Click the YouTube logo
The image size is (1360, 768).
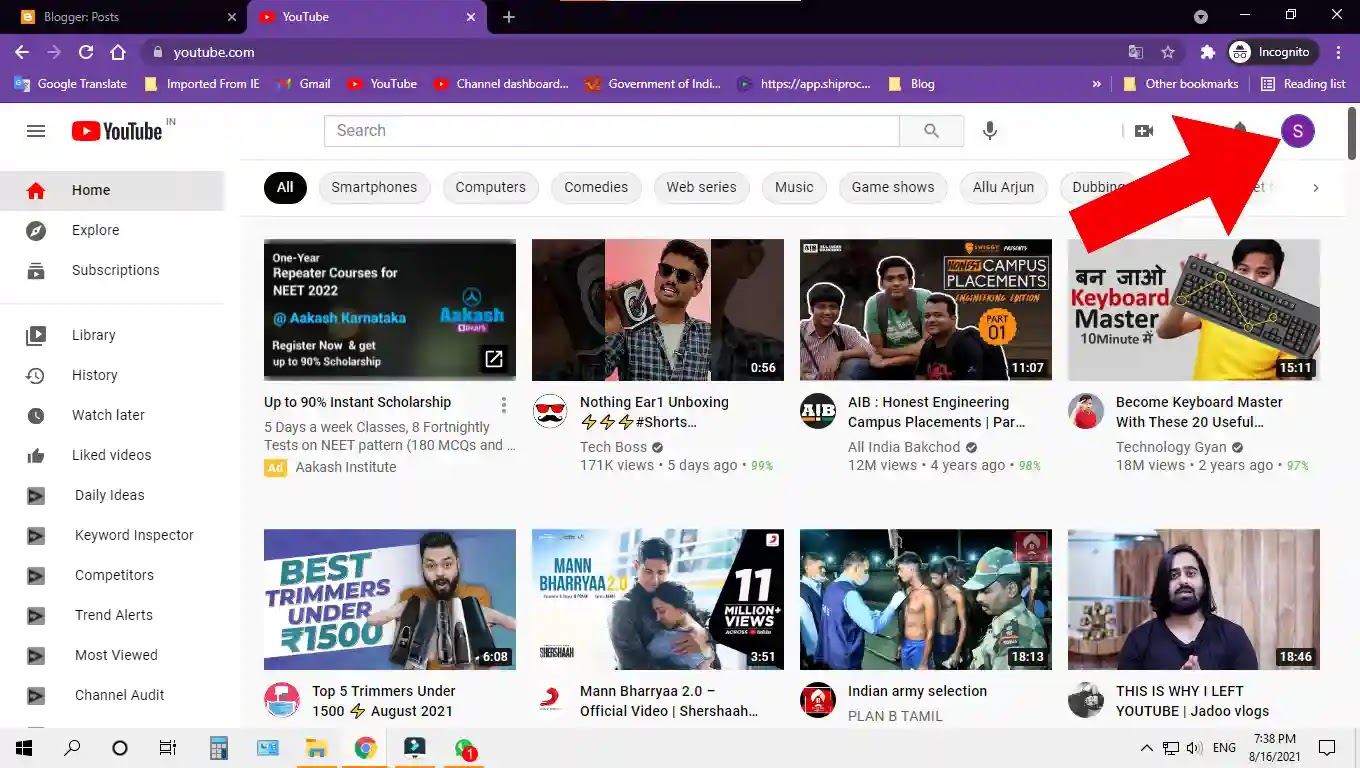[117, 131]
